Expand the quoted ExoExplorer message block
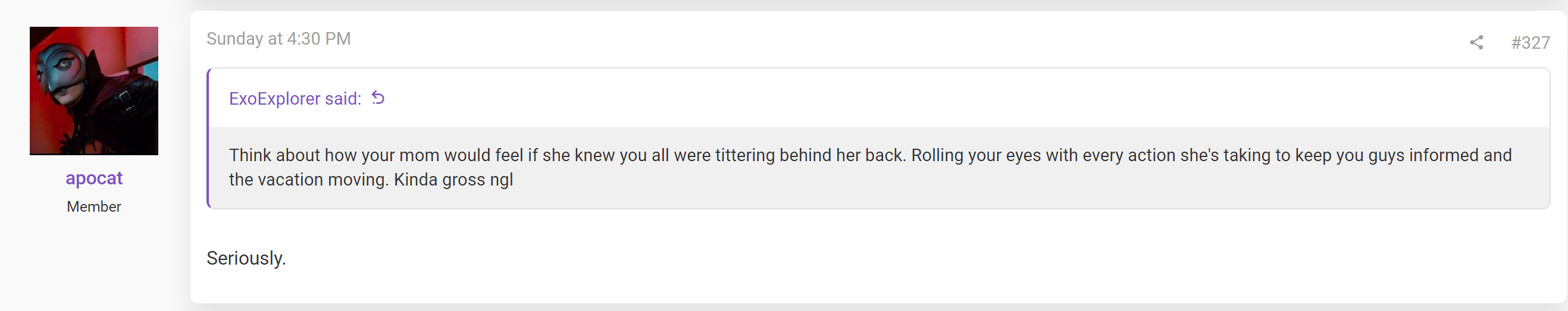This screenshot has width=1568, height=311. coord(879,167)
